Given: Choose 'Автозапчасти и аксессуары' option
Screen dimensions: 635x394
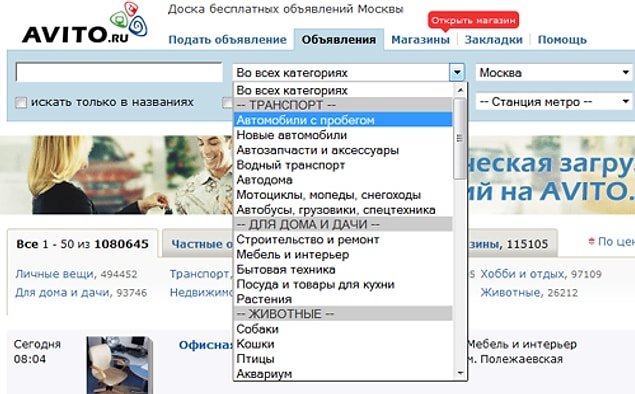Looking at the screenshot, I should (343, 150).
